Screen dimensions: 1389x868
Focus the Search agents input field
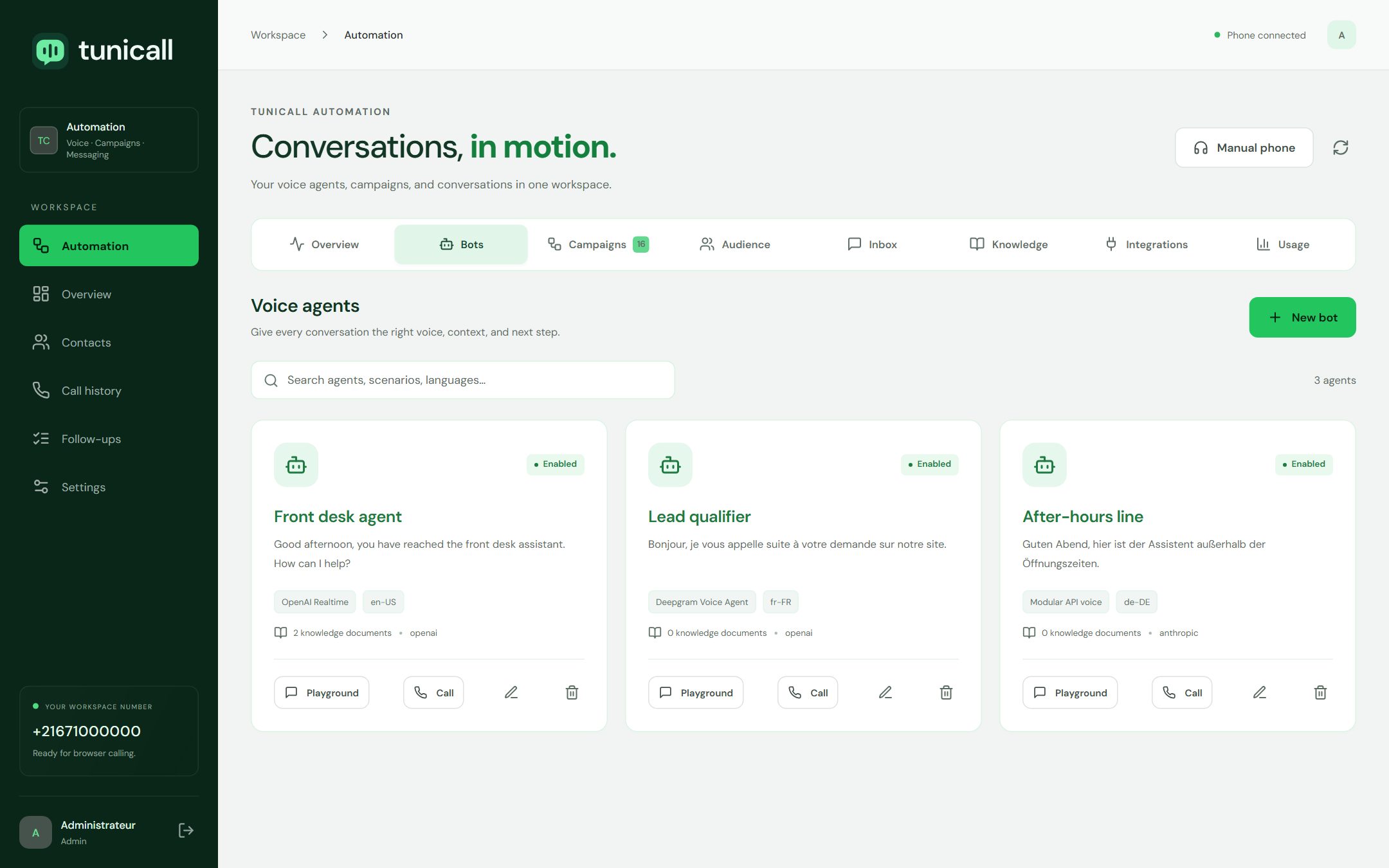(x=463, y=380)
